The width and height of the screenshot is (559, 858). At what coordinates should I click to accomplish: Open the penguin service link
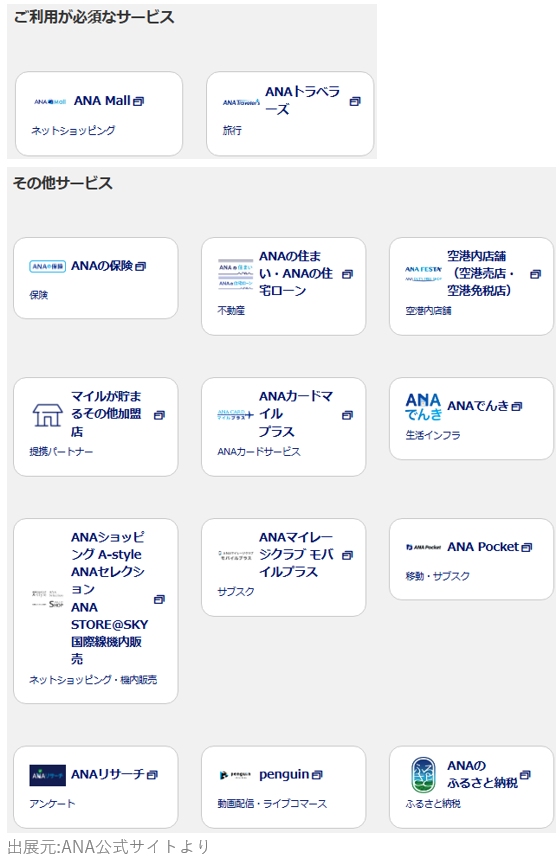coord(284,775)
